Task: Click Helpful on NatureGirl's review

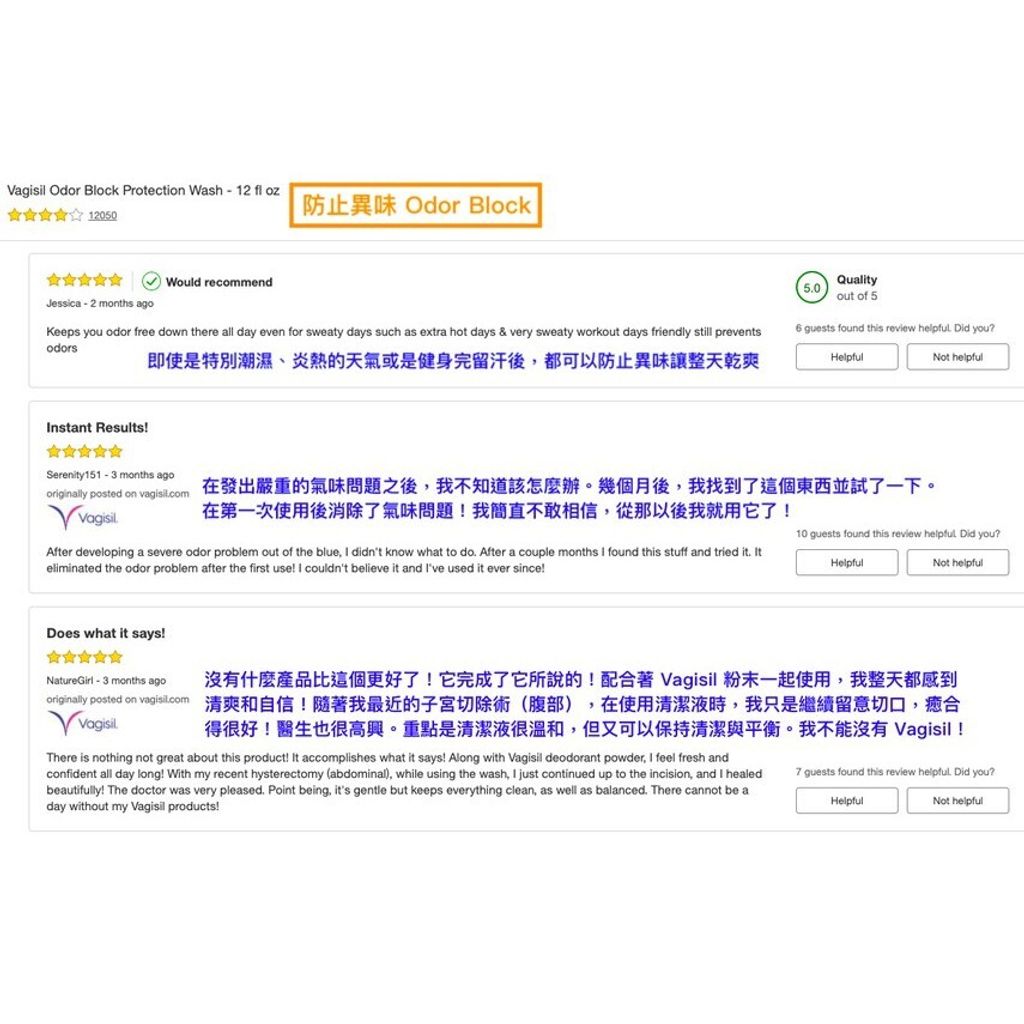Action: tap(846, 801)
